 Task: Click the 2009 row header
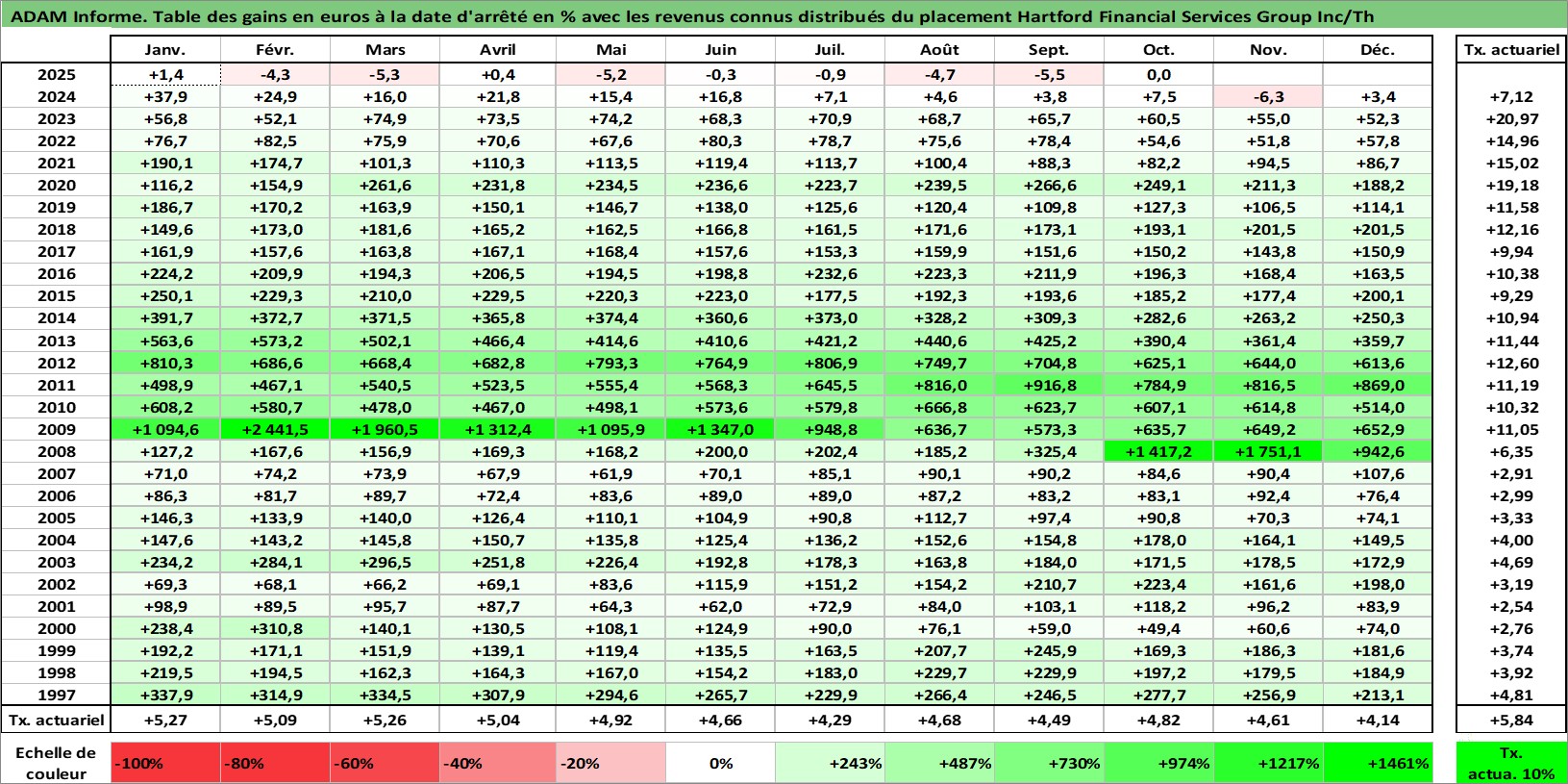(56, 429)
